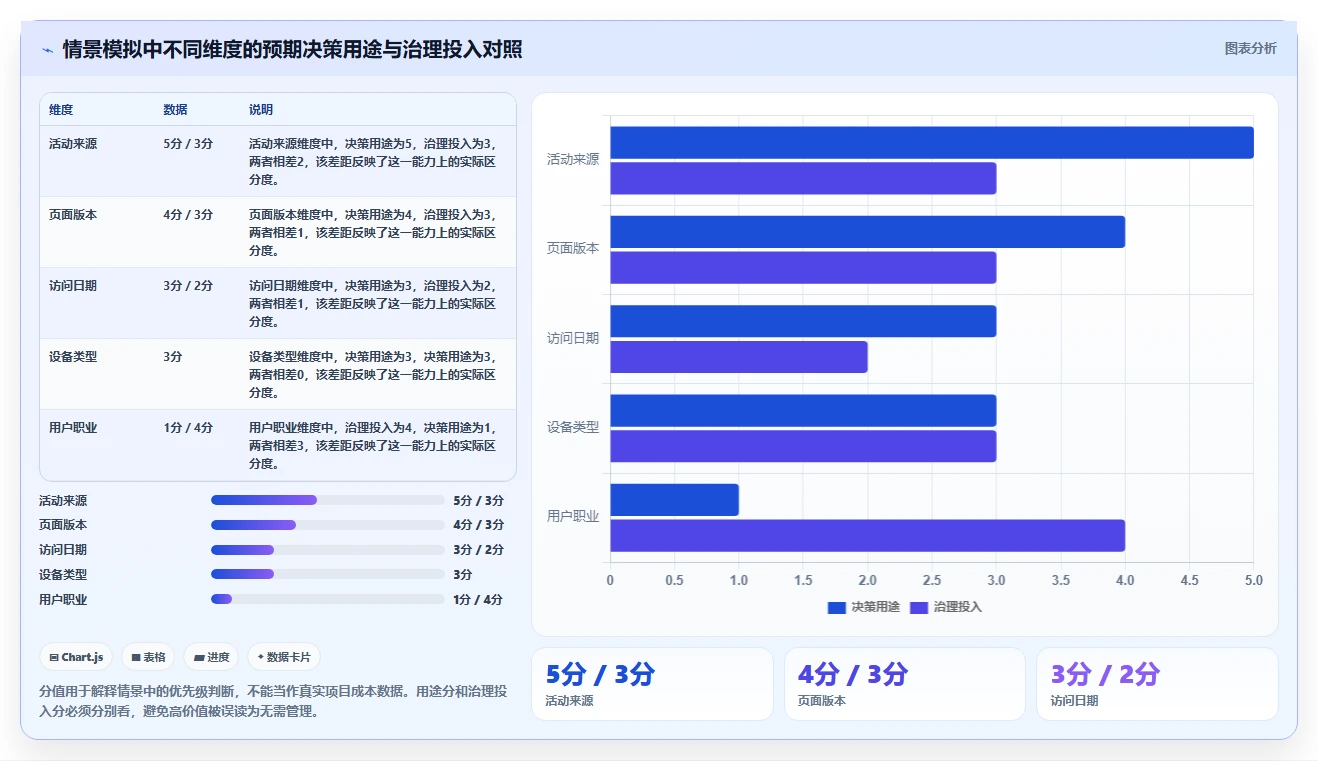Click the 页面版本 progress bar
The image size is (1318, 761).
(x=327, y=525)
